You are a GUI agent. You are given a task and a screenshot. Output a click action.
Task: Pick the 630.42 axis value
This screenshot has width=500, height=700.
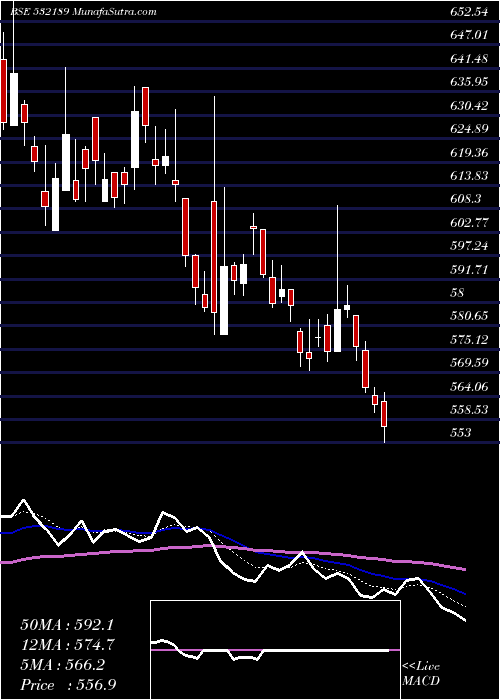(x=469, y=106)
